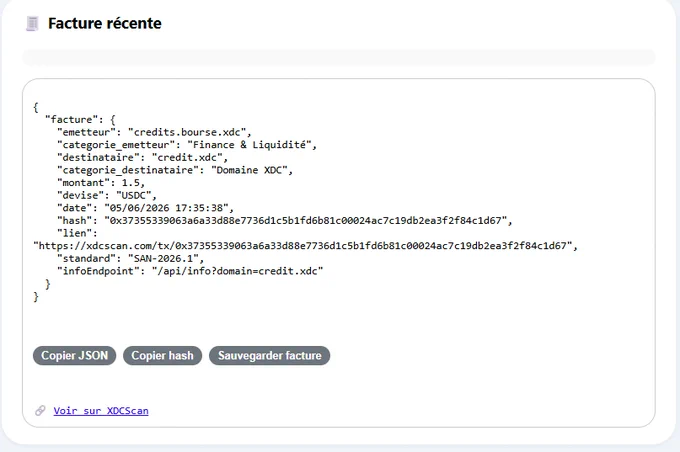Click the Facture récente heading

pyautogui.click(x=105, y=23)
